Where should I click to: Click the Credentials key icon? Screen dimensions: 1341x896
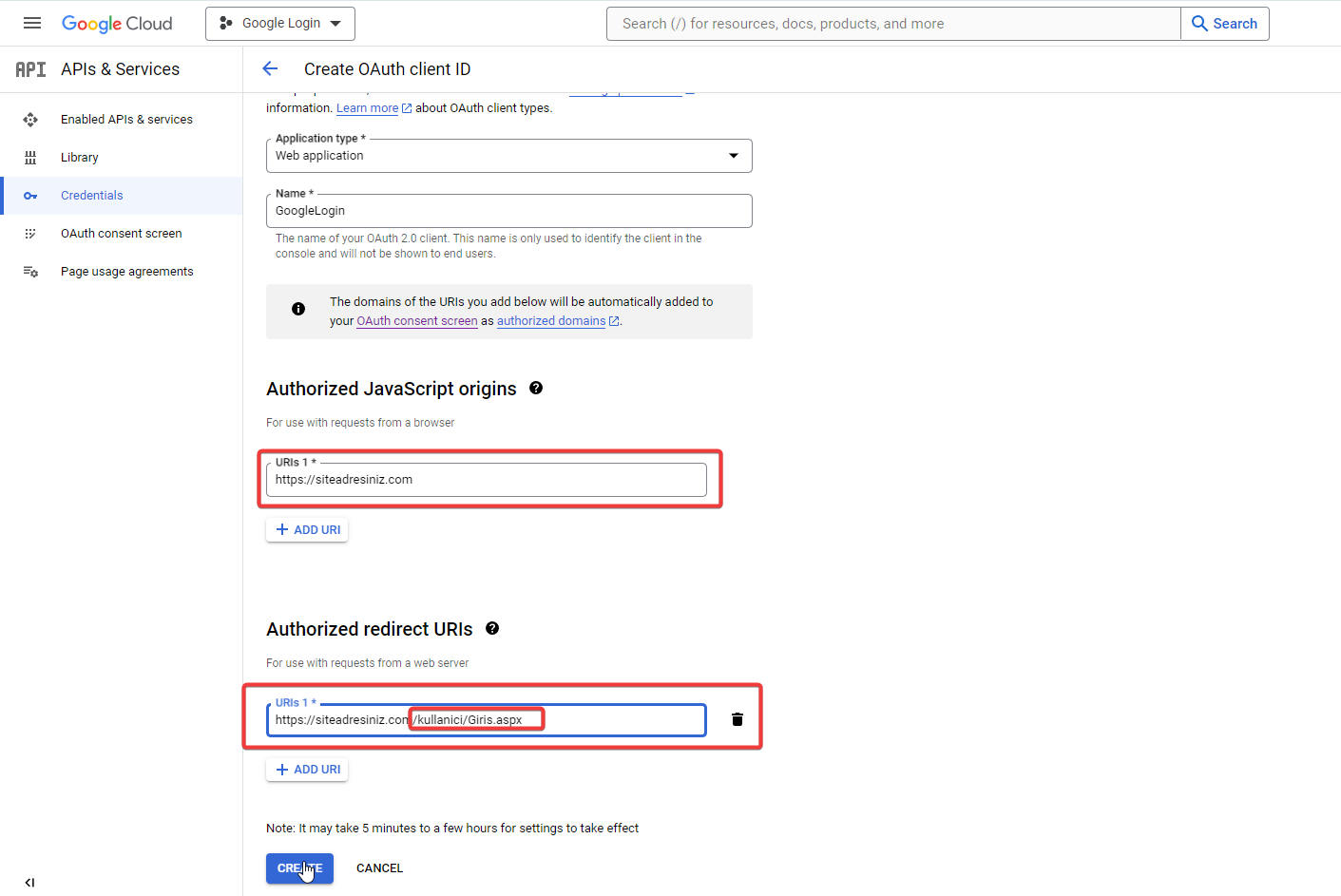point(30,196)
